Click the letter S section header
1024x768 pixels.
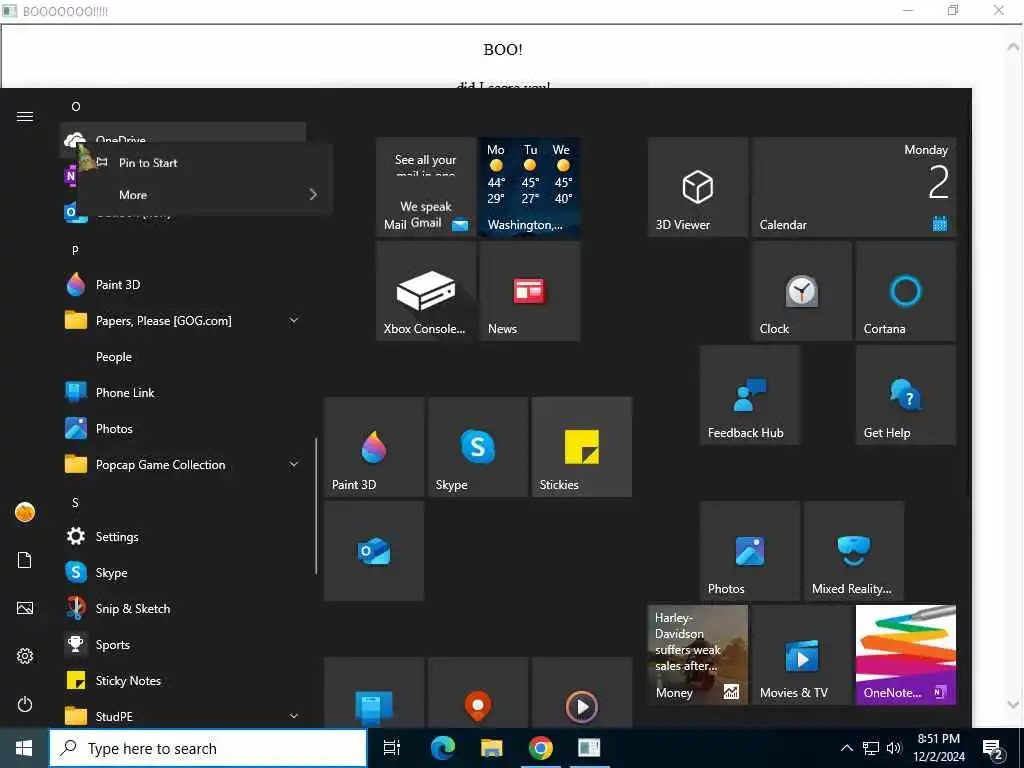click(75, 502)
